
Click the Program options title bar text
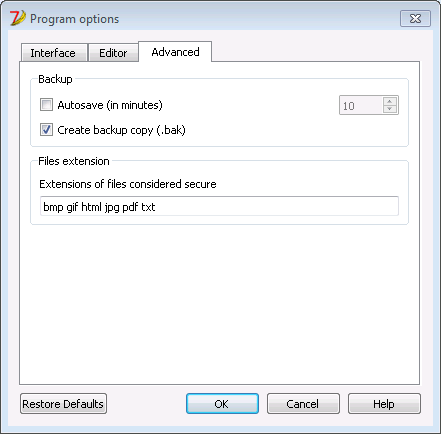74,19
